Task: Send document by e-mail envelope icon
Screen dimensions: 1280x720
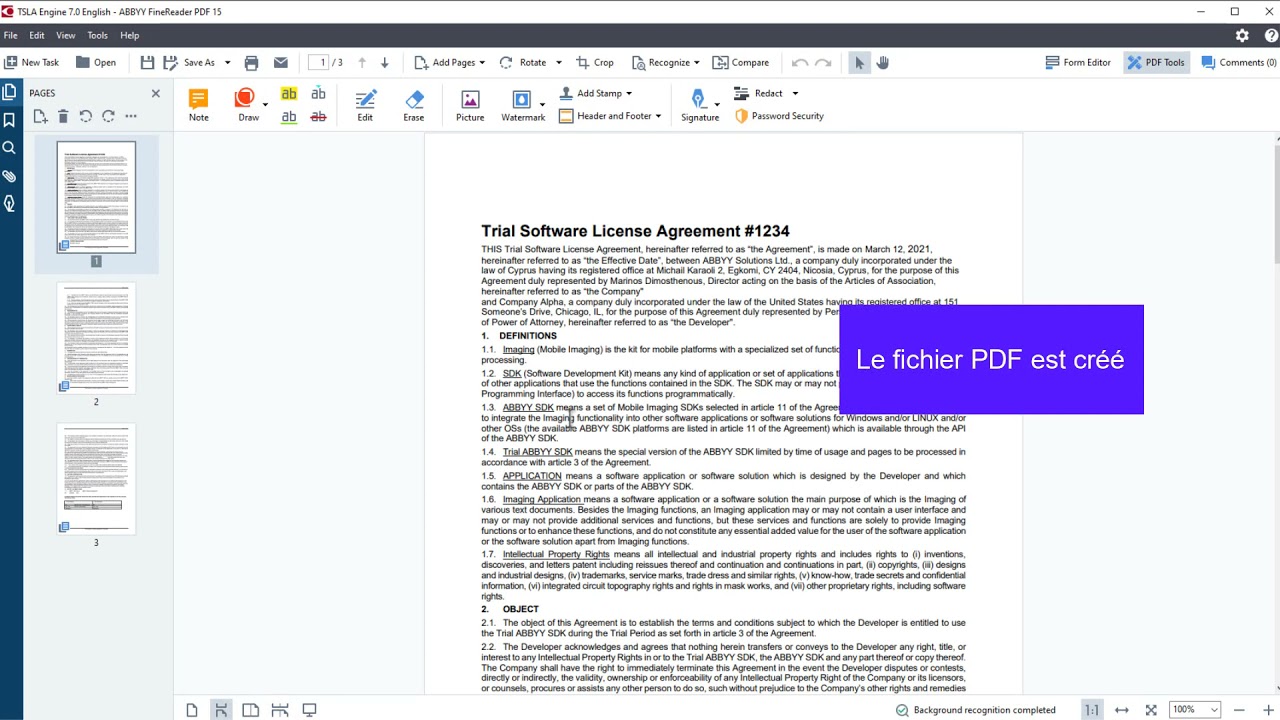Action: click(281, 62)
